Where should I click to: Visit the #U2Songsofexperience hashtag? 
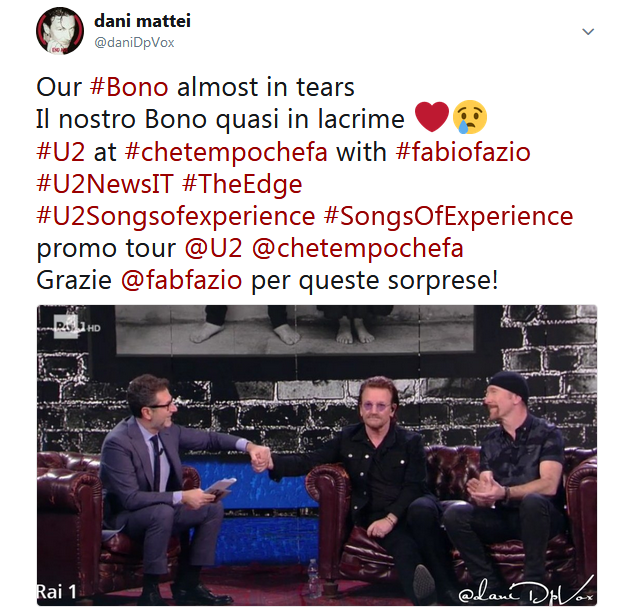pos(176,216)
